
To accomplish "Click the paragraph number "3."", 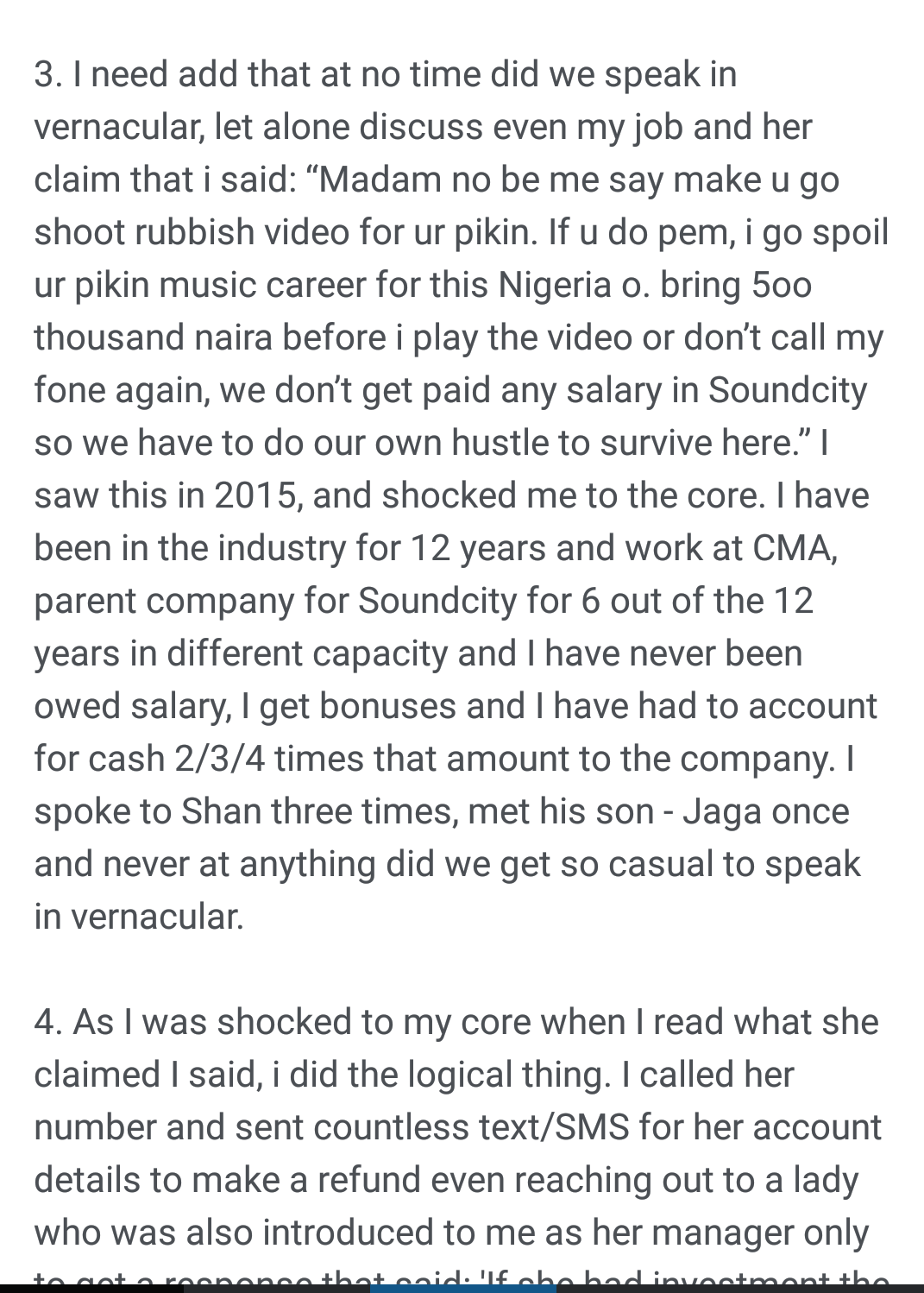I will click(47, 75).
